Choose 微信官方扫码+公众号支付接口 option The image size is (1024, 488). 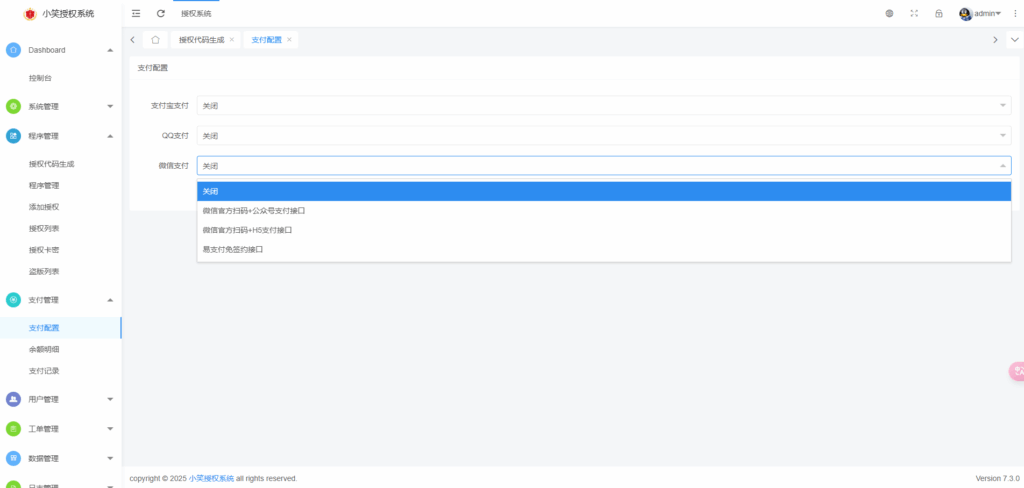[253, 211]
